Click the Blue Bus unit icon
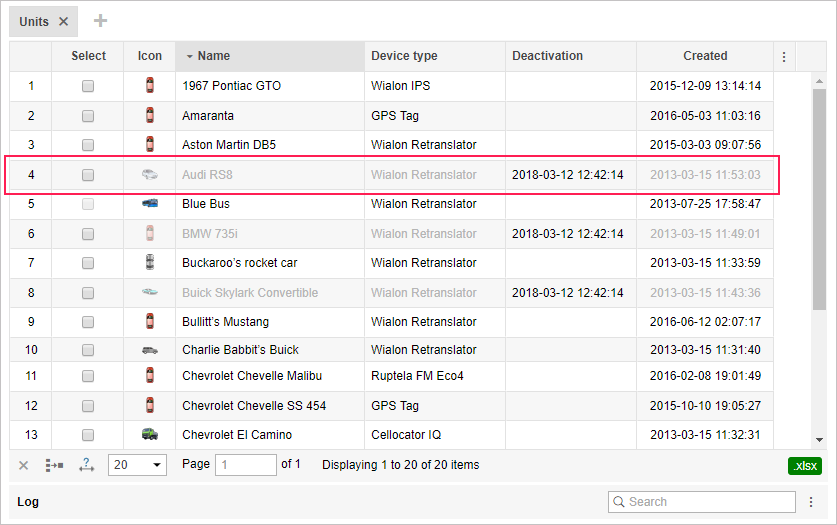The image size is (837, 525). pyautogui.click(x=150, y=204)
